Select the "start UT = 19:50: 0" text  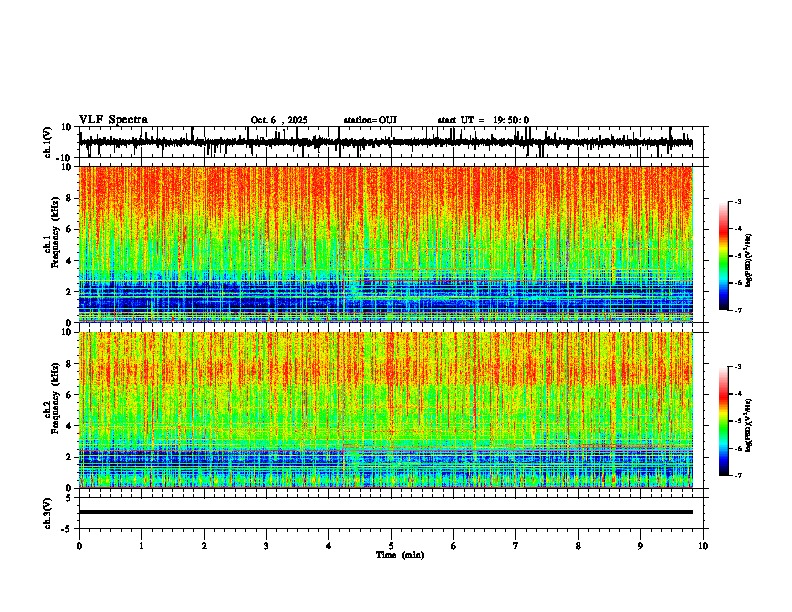483,120
